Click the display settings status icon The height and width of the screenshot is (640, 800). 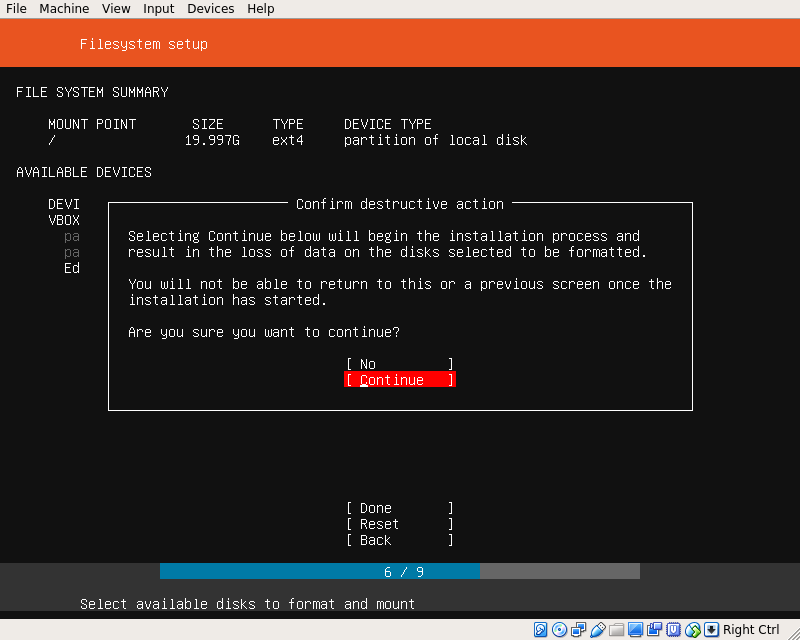(x=636, y=630)
